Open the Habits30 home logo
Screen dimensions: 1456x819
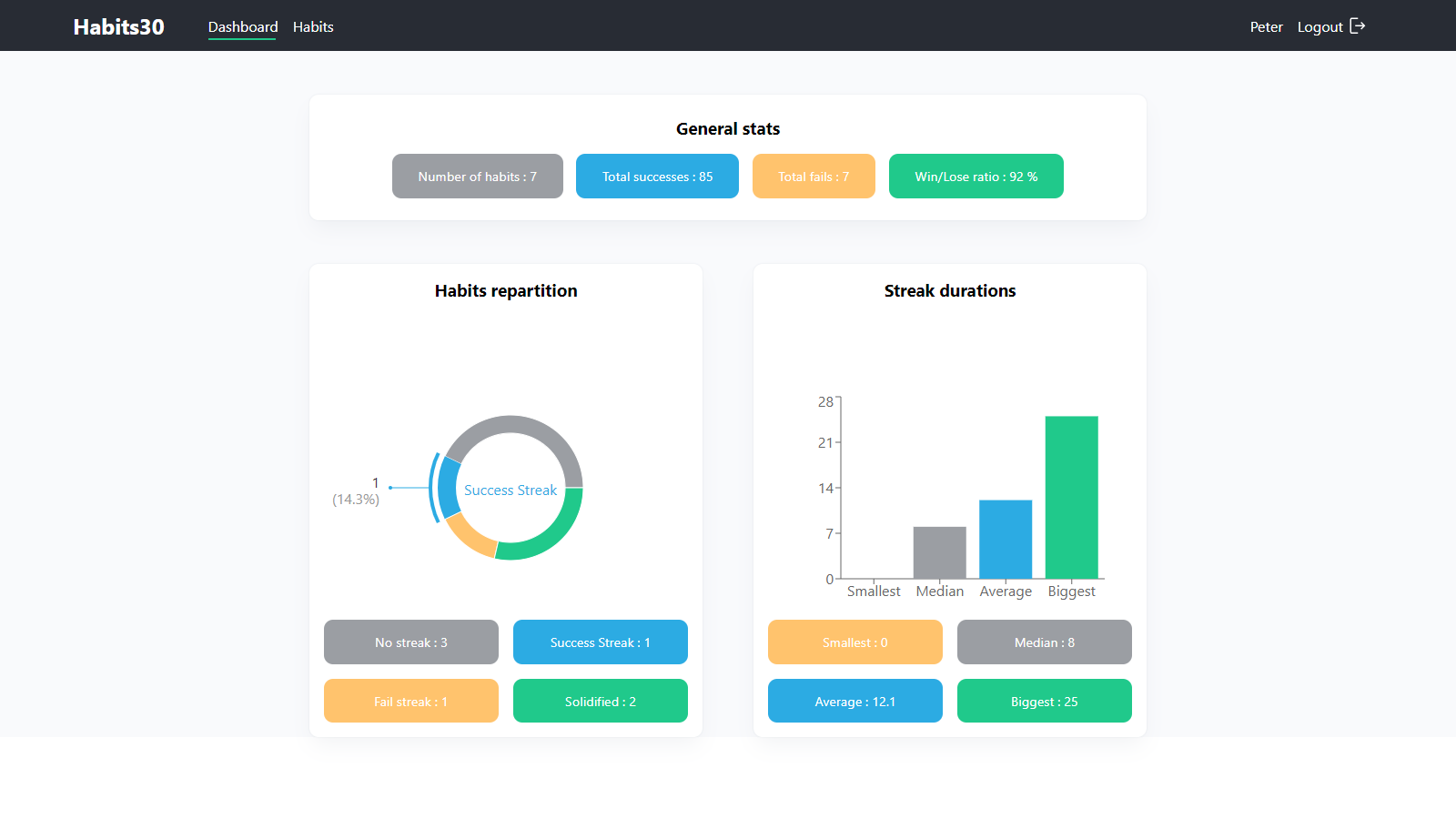point(118,27)
